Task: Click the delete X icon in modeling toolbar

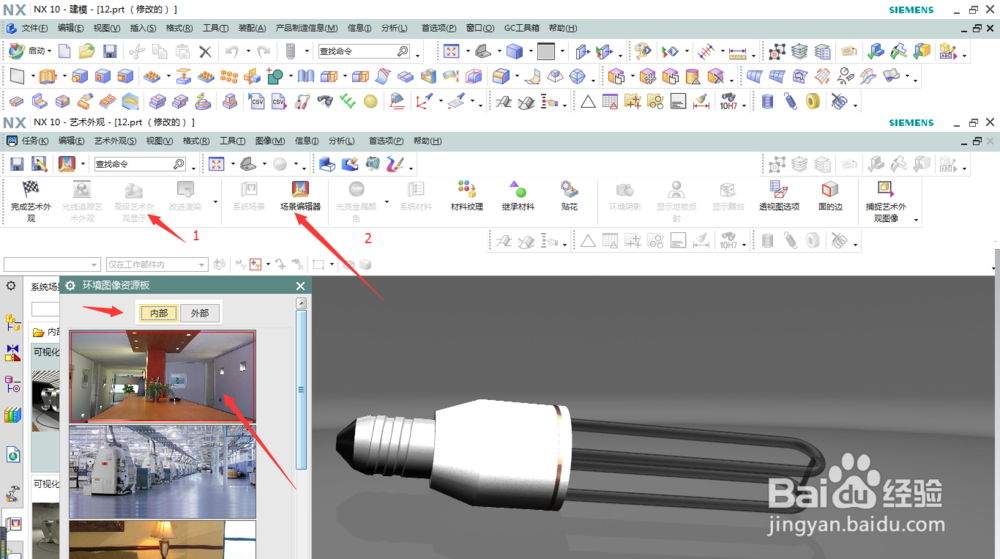Action: pos(205,52)
